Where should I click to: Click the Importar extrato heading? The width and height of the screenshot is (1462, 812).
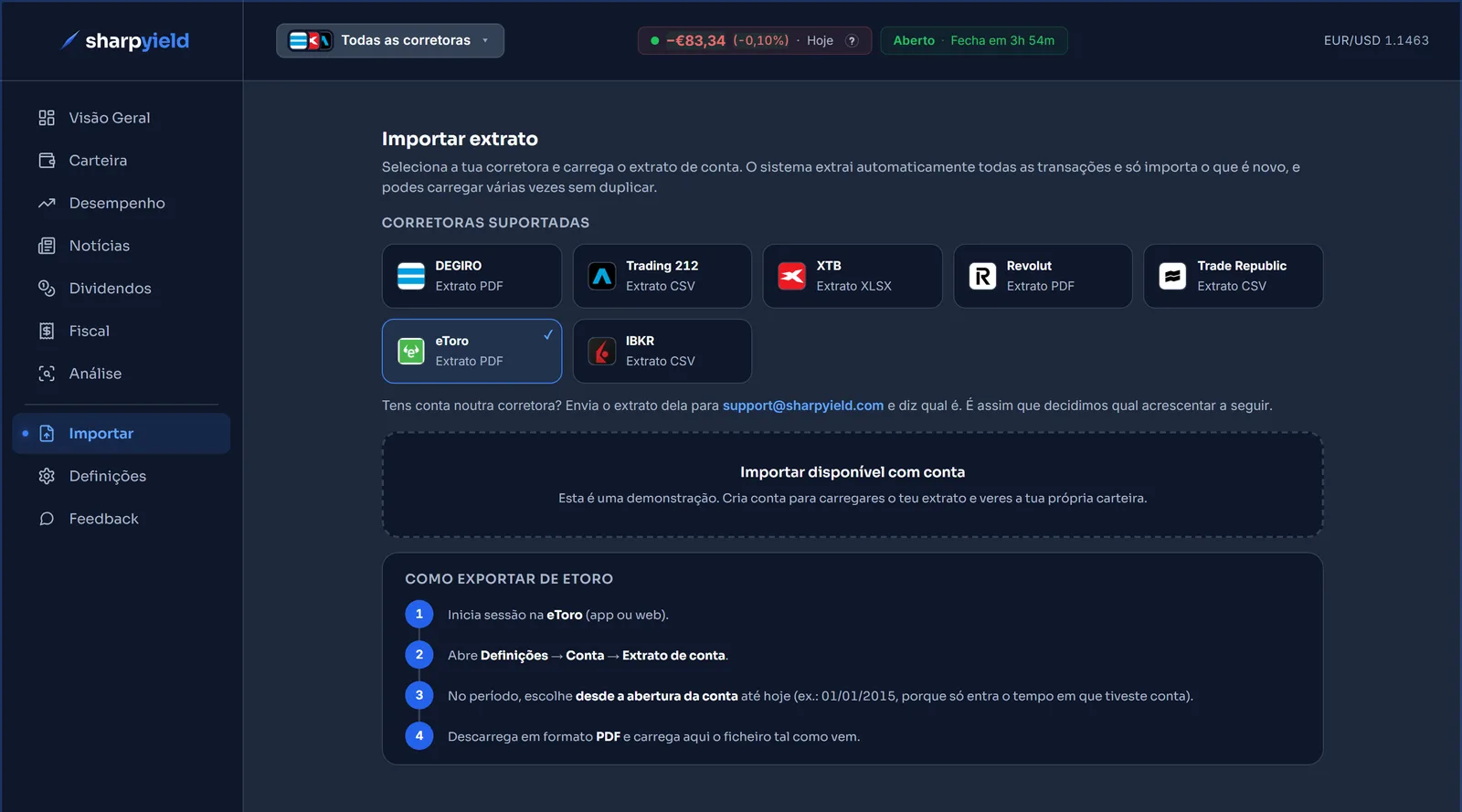460,139
